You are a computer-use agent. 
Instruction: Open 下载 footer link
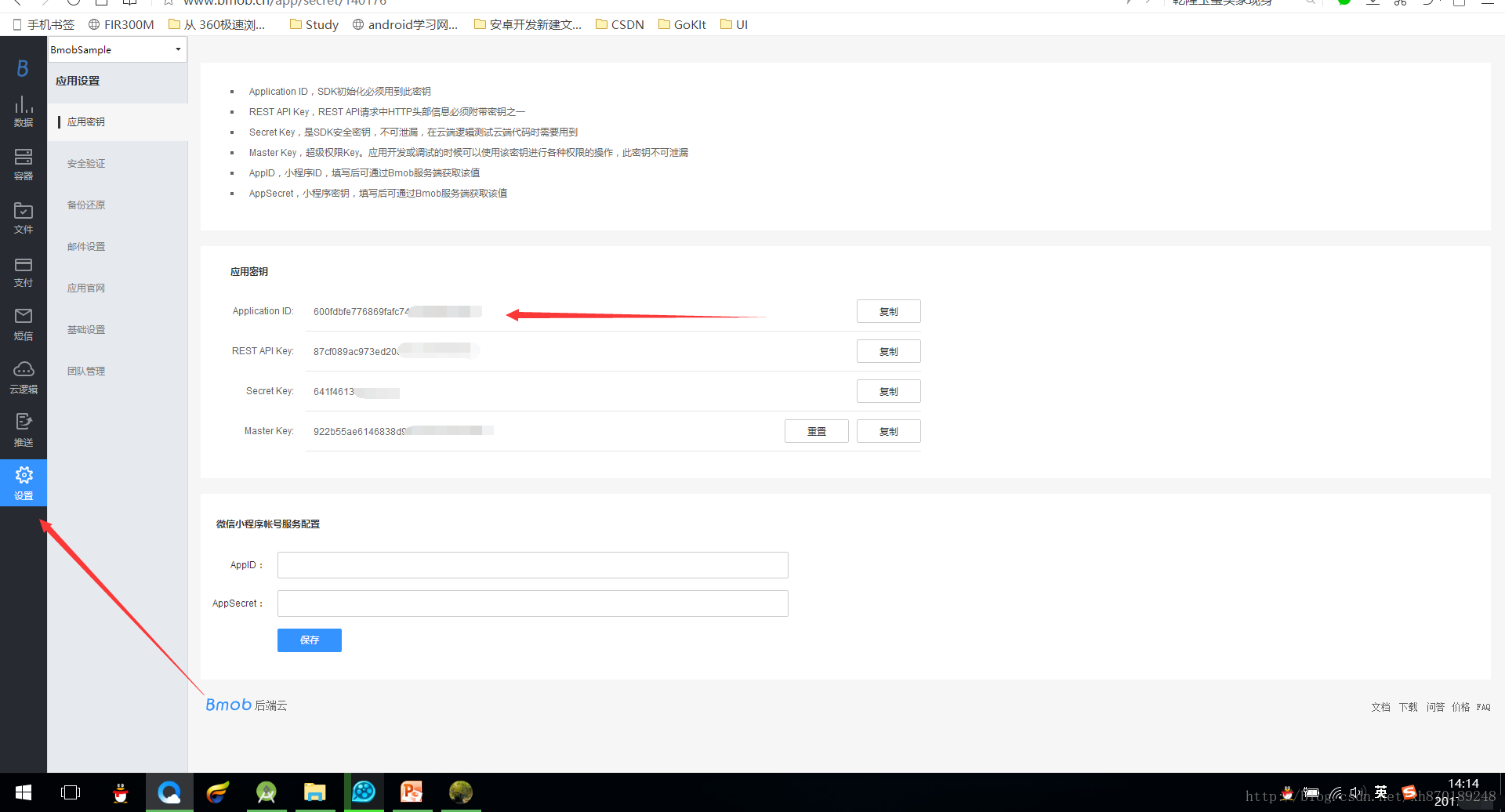1408,707
